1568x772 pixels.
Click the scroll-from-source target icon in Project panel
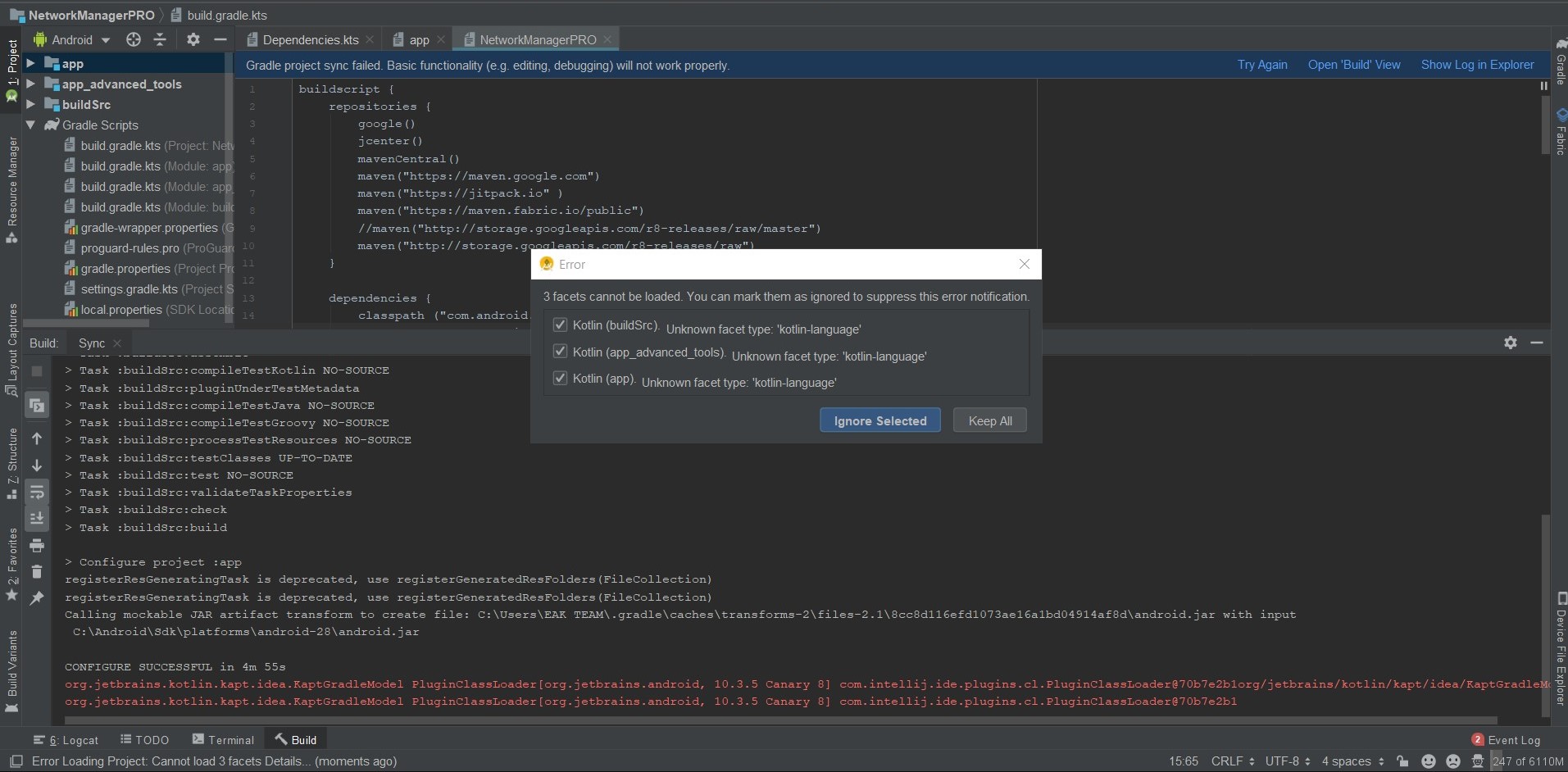[x=134, y=39]
